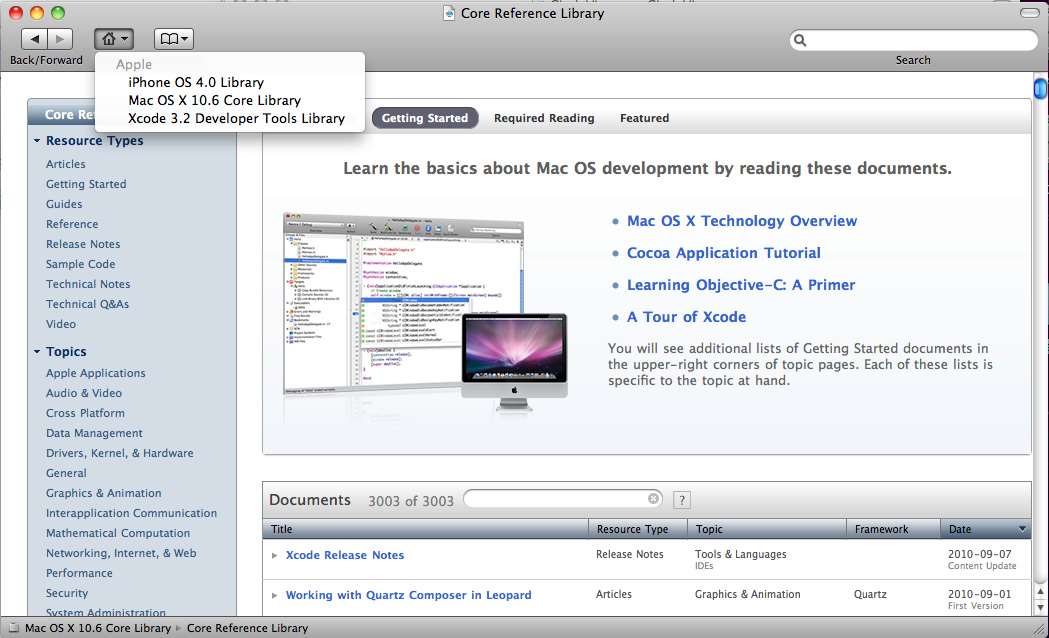Click the question mark help button
Image resolution: width=1049 pixels, height=638 pixels.
[x=681, y=500]
